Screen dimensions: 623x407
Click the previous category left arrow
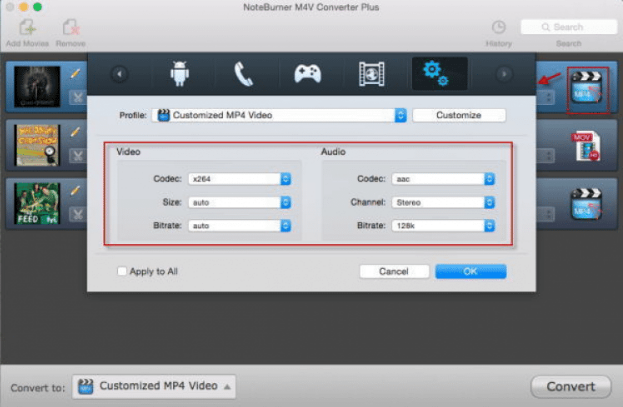[x=119, y=74]
